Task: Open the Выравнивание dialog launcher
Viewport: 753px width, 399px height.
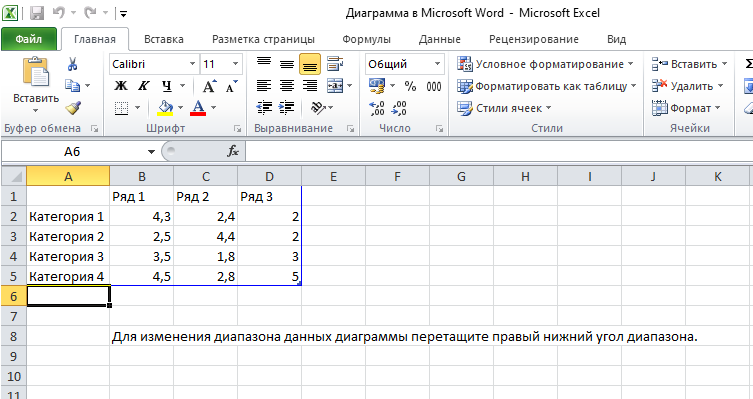Action: [351, 129]
